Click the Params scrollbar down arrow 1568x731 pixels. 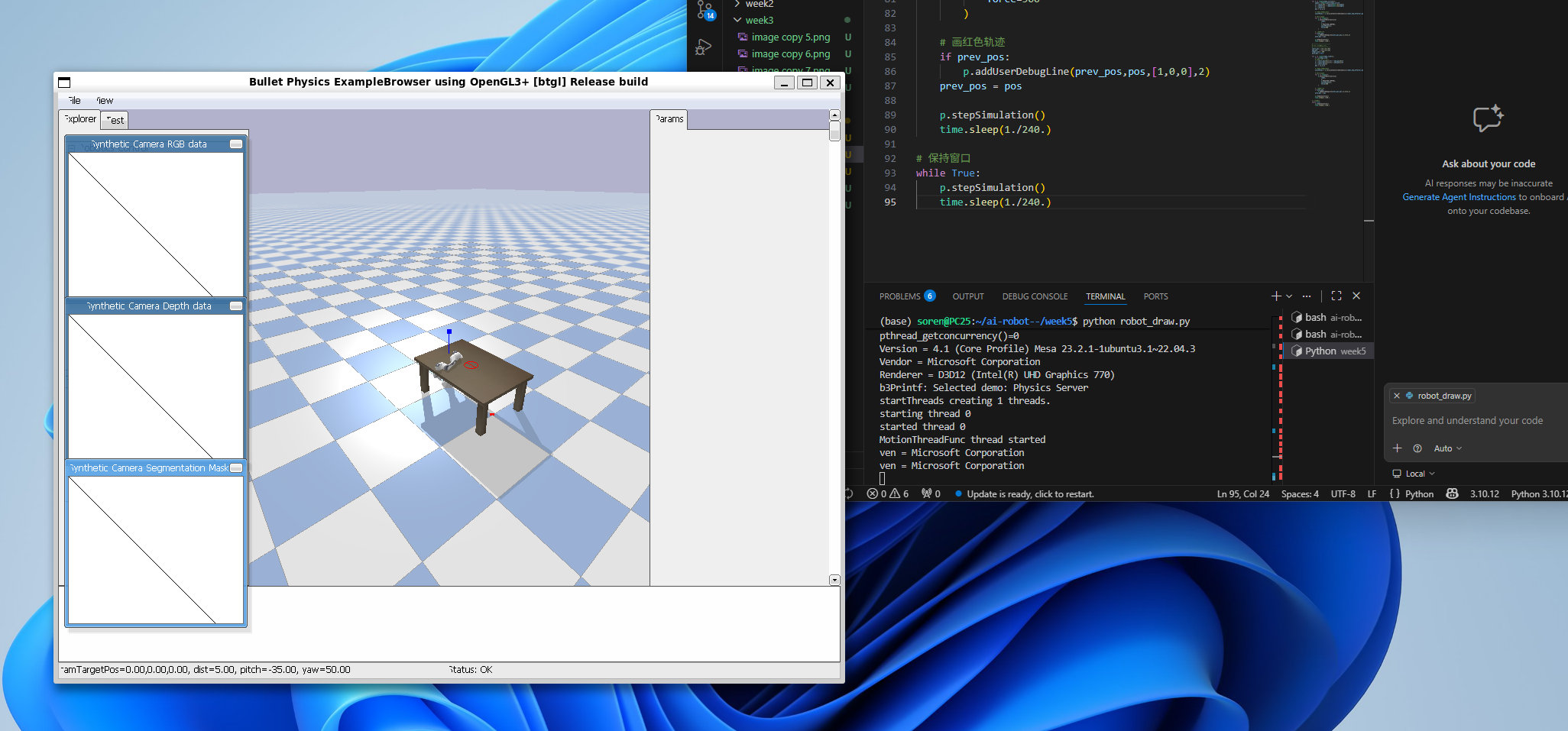click(834, 580)
